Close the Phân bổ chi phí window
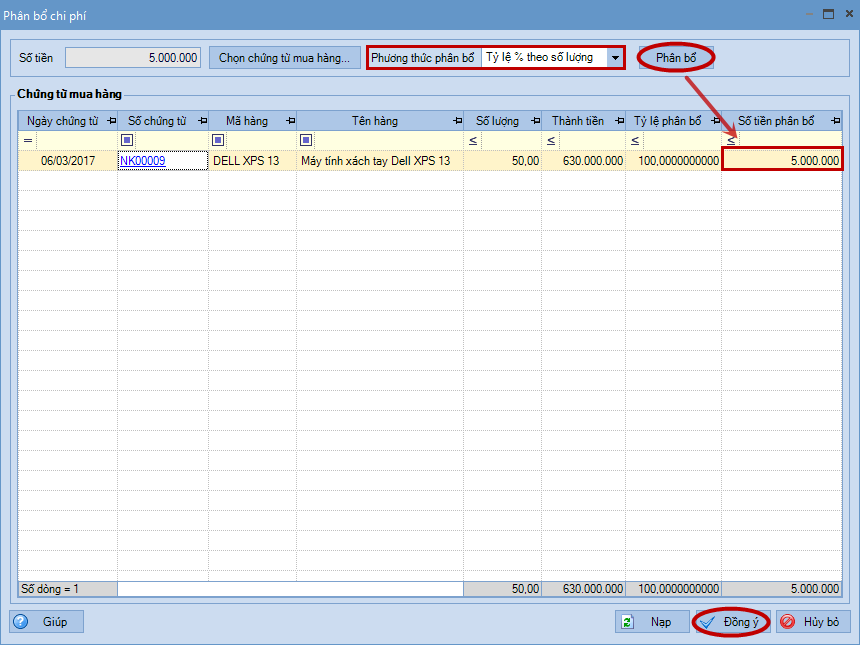Image resolution: width=860 pixels, height=645 pixels. (849, 14)
